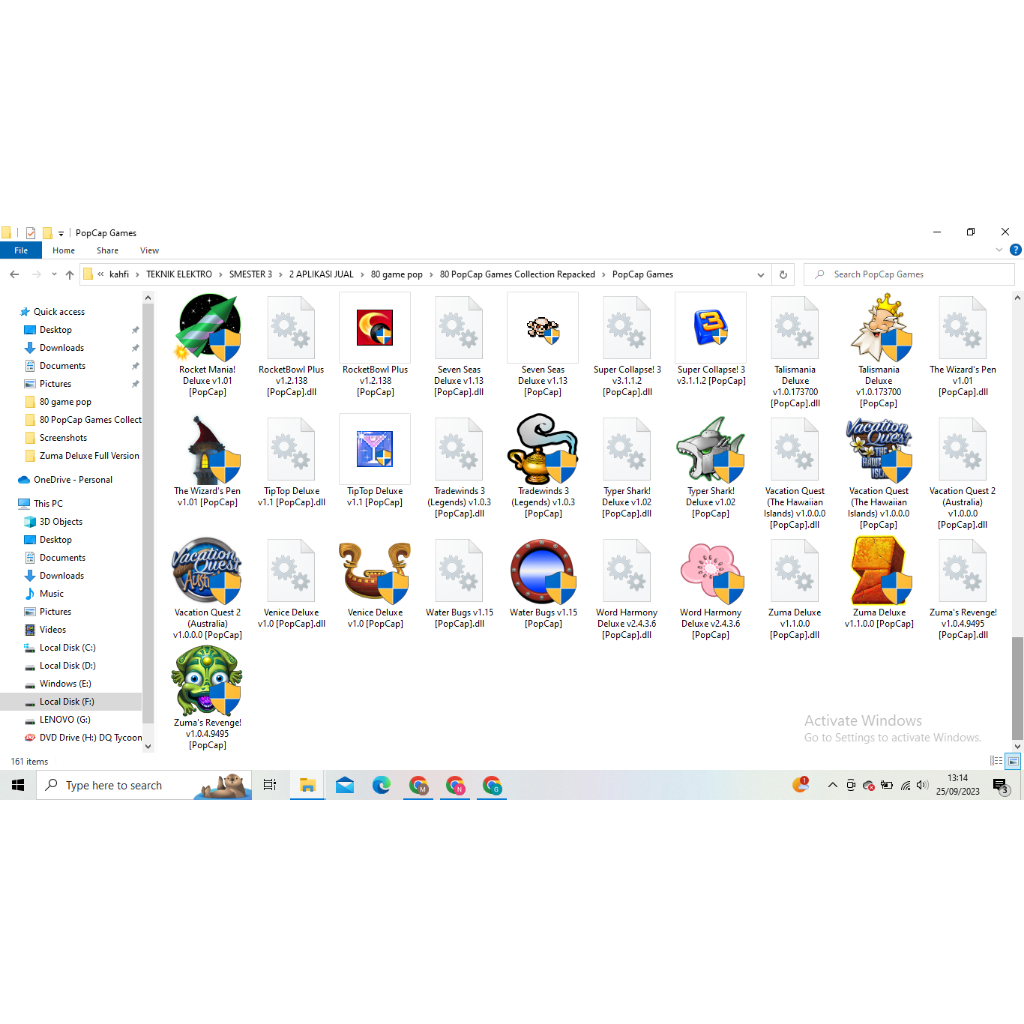
Task: Open the View ribbon tab
Action: pyautogui.click(x=149, y=250)
